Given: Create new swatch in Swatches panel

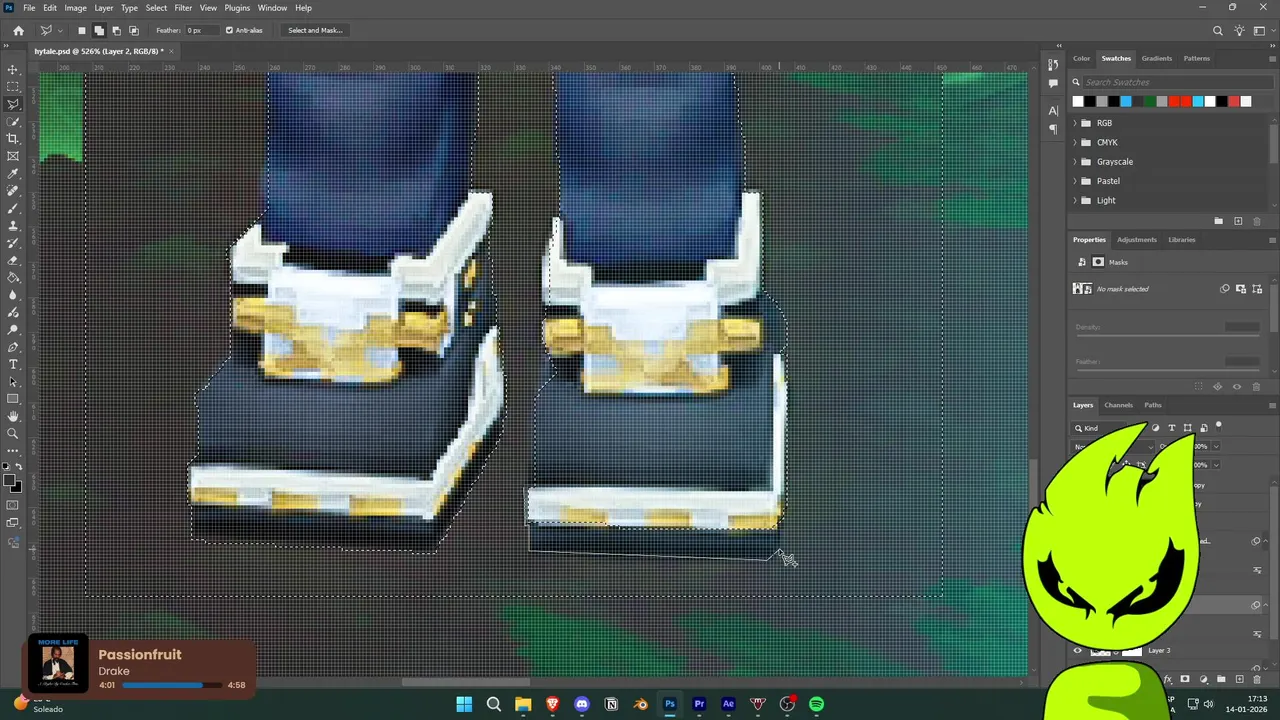Looking at the screenshot, I should point(1238,221).
